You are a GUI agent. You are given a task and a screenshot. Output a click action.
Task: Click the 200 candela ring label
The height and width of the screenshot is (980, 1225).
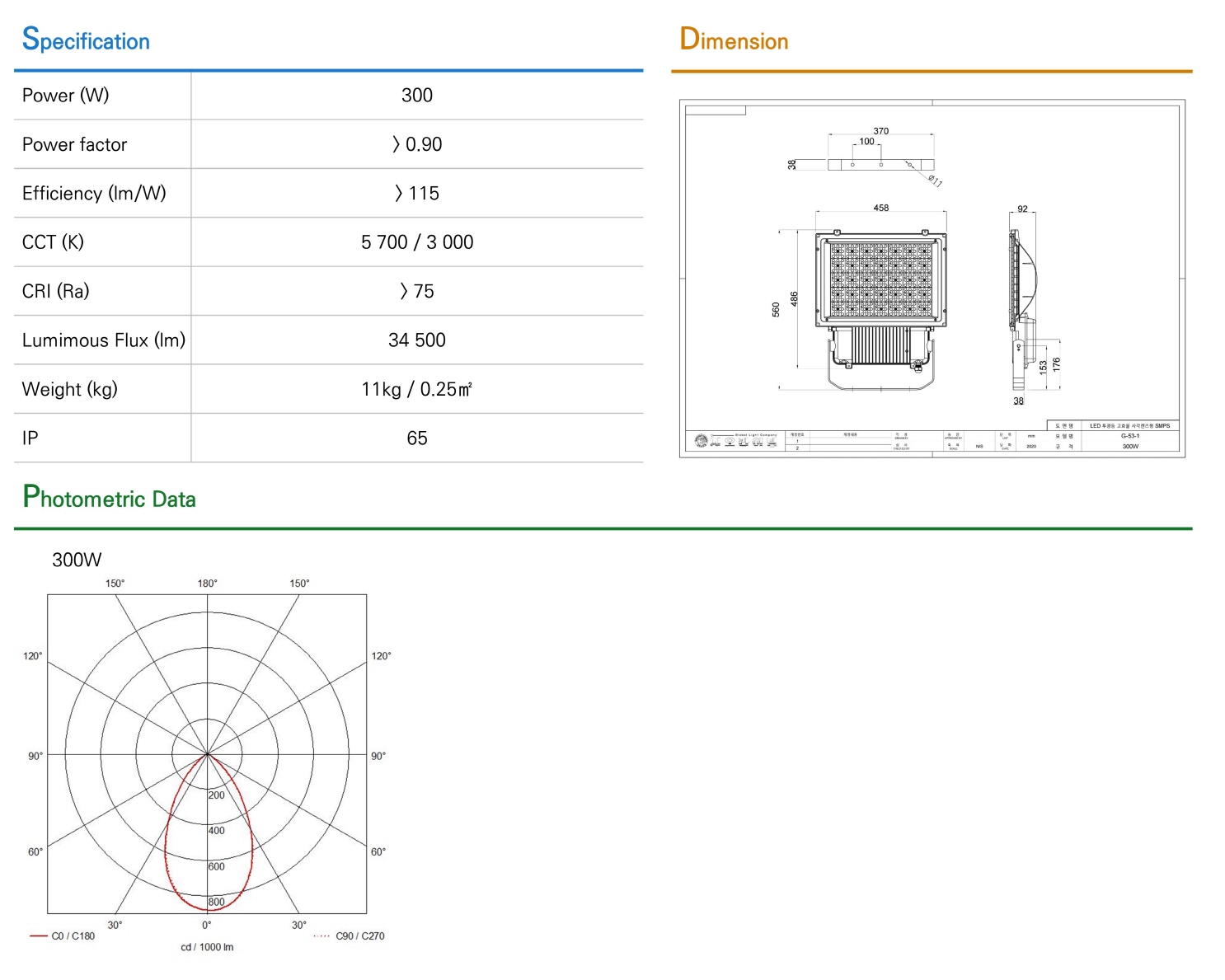(216, 795)
